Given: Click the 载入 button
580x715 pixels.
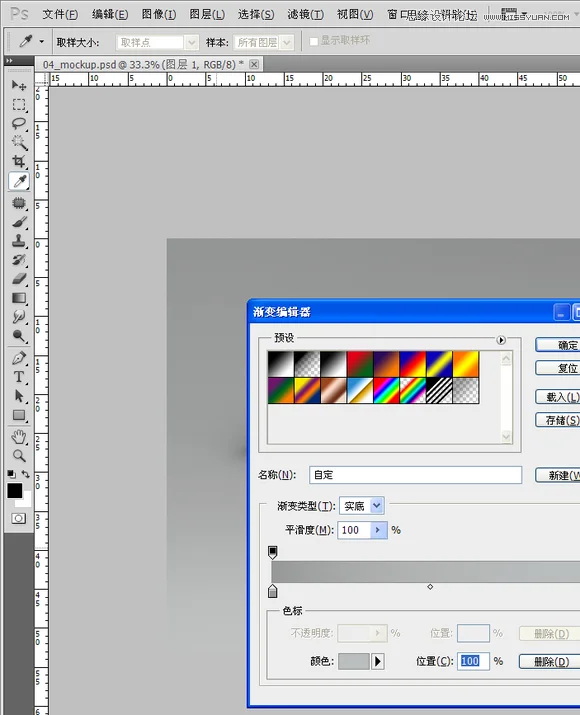Looking at the screenshot, I should 558,397.
